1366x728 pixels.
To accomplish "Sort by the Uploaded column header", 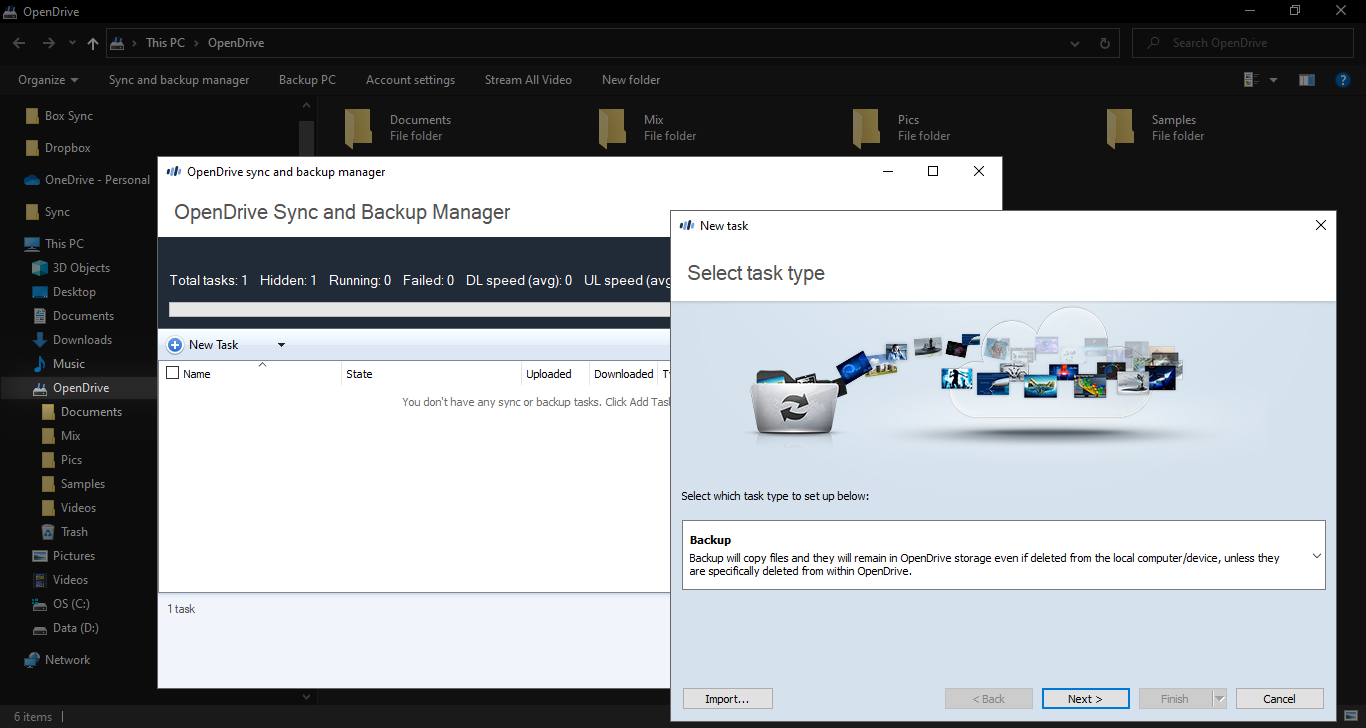I will 556,374.
